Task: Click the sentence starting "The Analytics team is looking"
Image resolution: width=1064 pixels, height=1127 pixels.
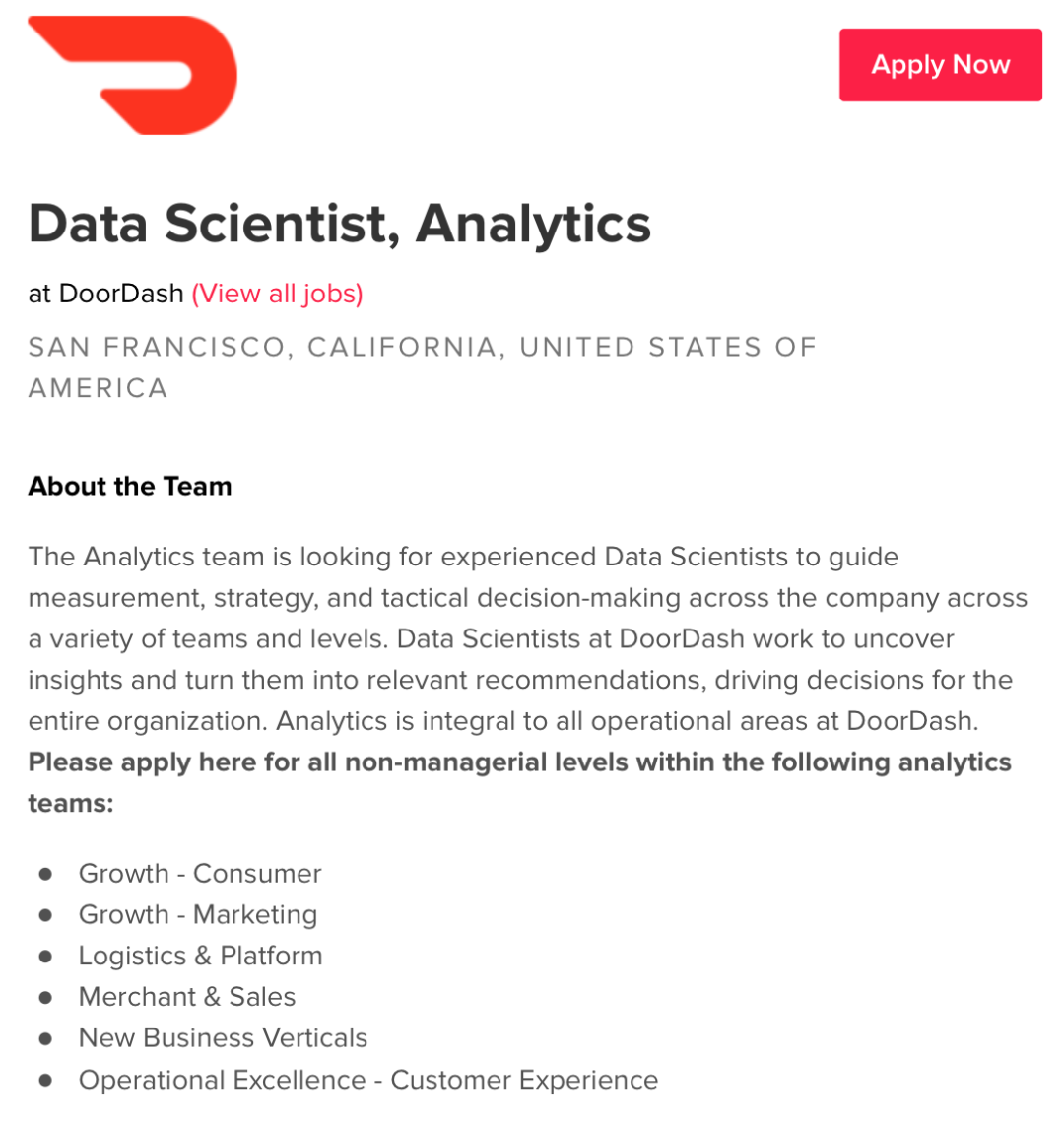Action: [463, 557]
